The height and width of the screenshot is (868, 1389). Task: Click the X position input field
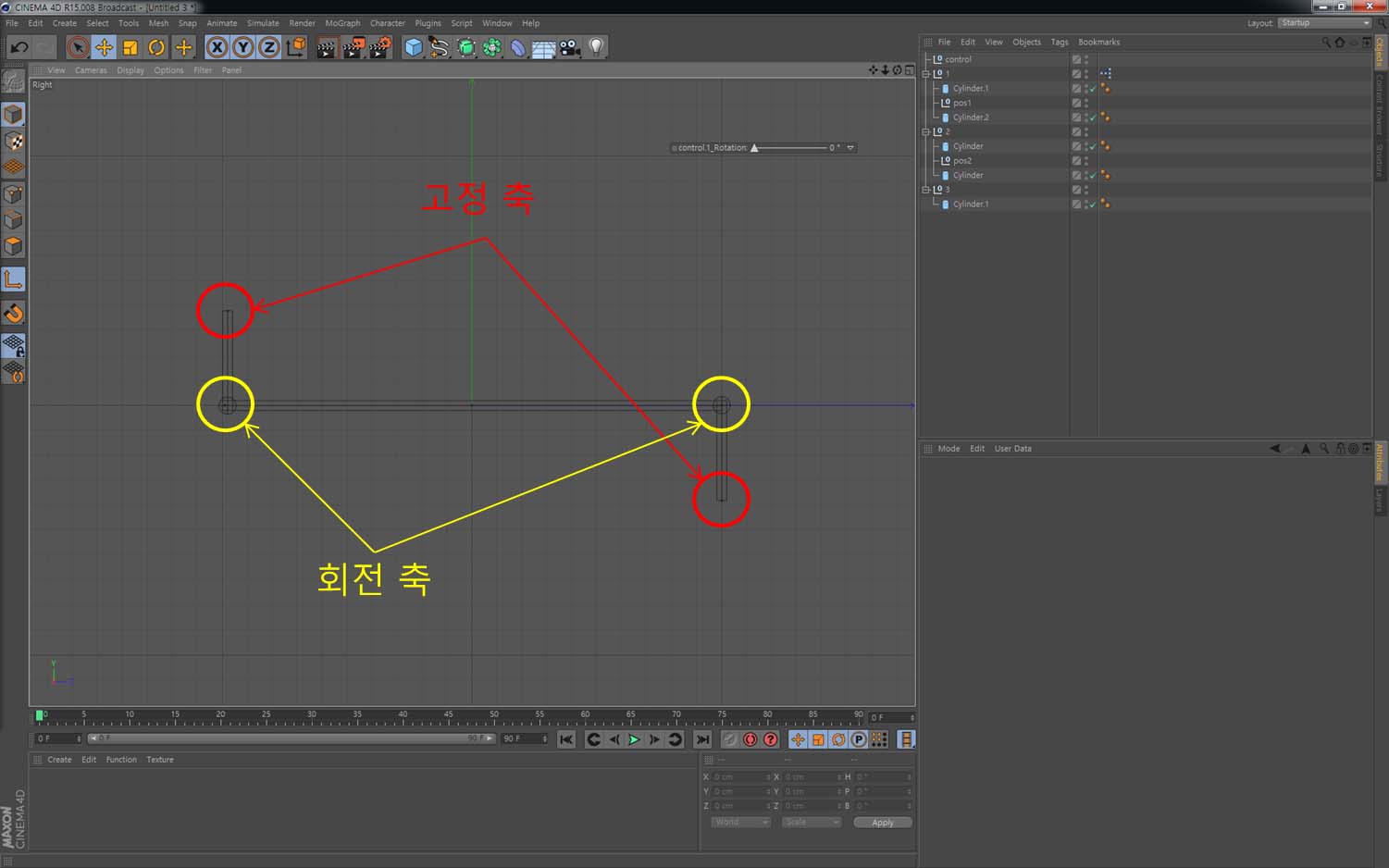(x=740, y=777)
